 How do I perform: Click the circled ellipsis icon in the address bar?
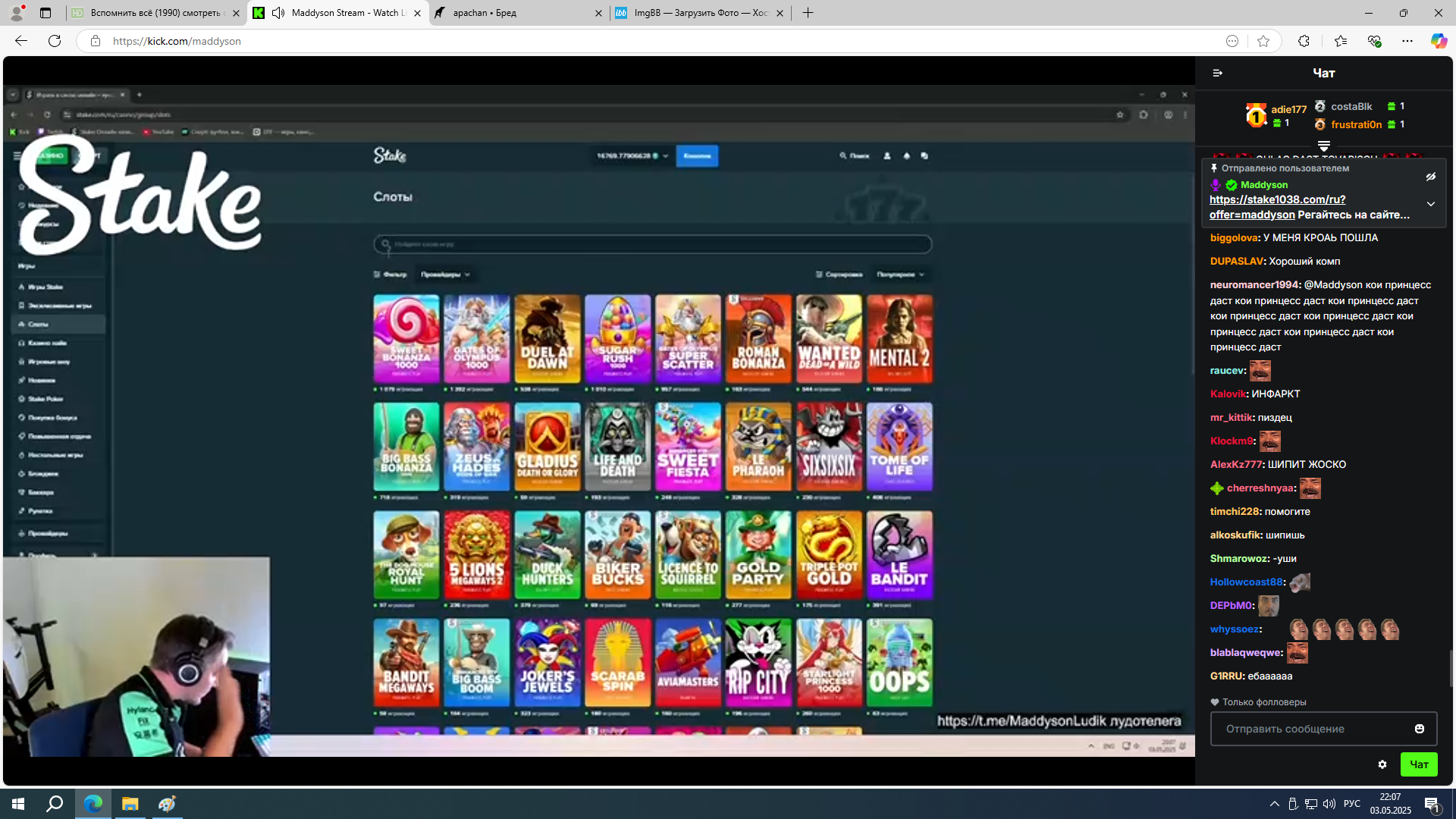tap(1232, 41)
